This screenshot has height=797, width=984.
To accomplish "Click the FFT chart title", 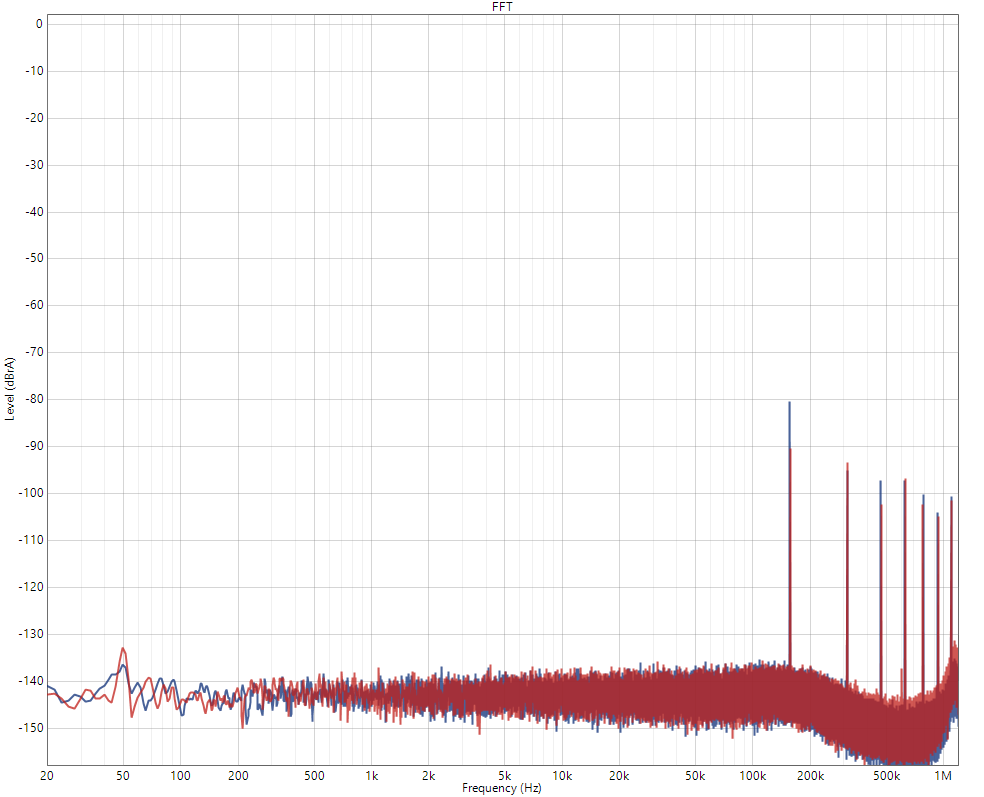I will coord(503,6).
